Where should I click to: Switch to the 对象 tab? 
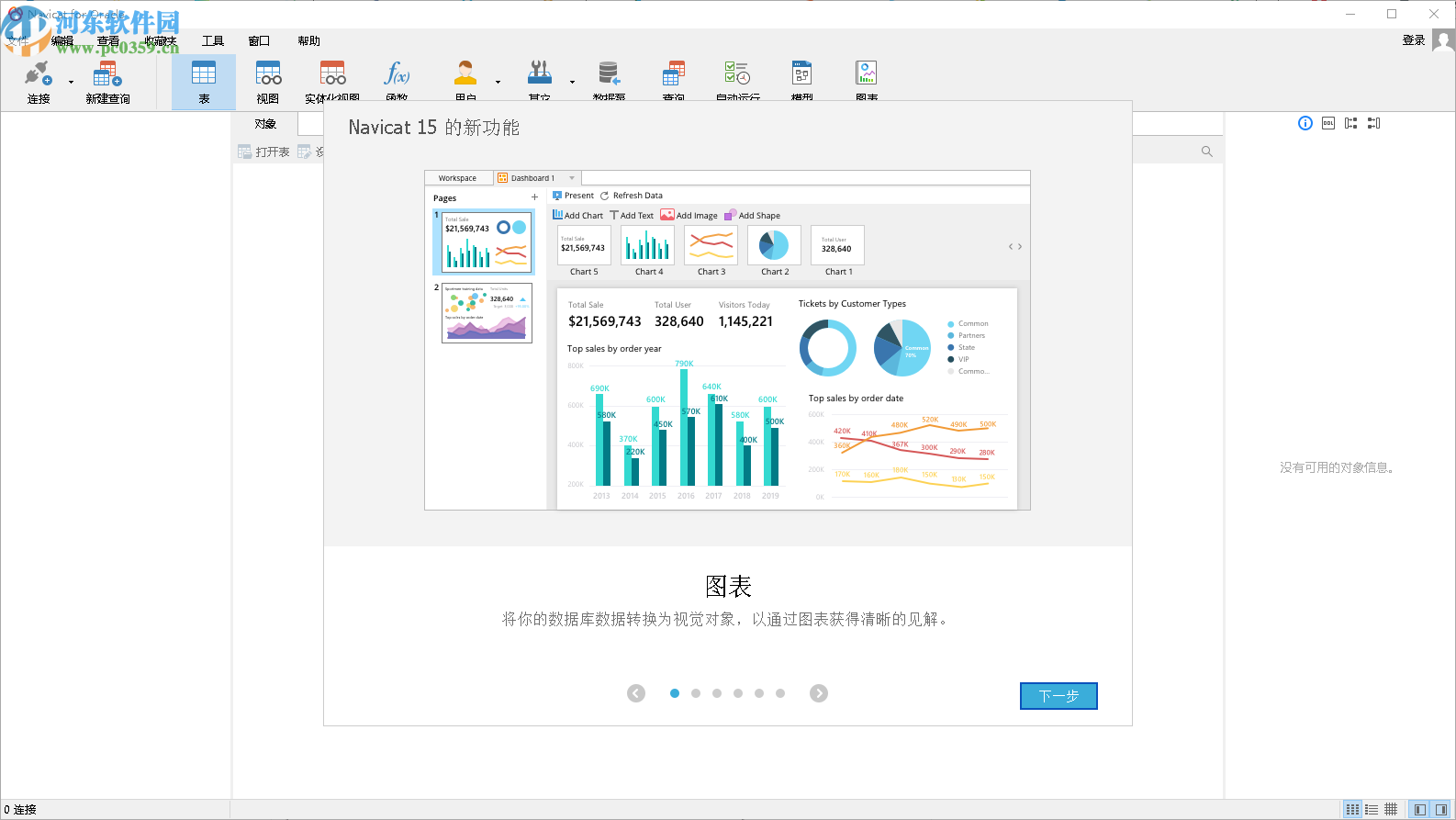(x=265, y=124)
